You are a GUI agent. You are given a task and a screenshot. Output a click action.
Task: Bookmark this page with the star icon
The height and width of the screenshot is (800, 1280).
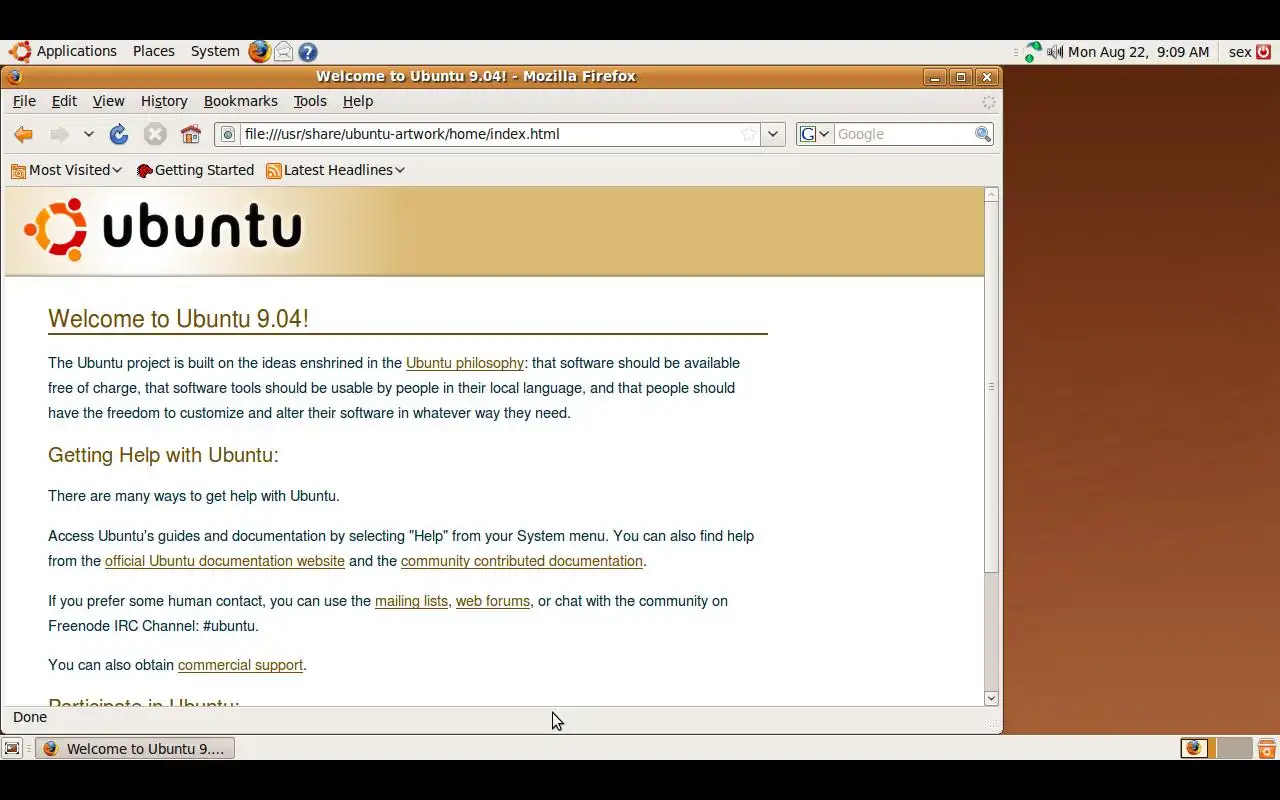pos(748,134)
